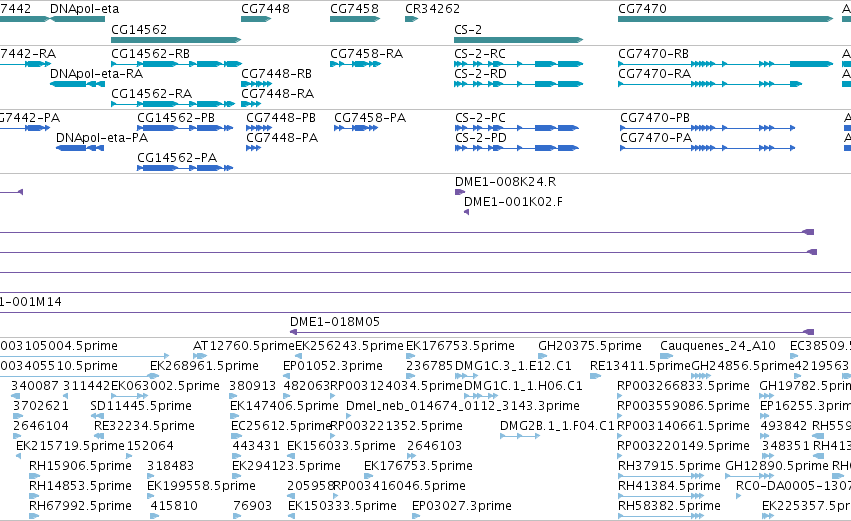Click the CG14562 gene label
This screenshot has height=521, width=851.
click(x=139, y=29)
